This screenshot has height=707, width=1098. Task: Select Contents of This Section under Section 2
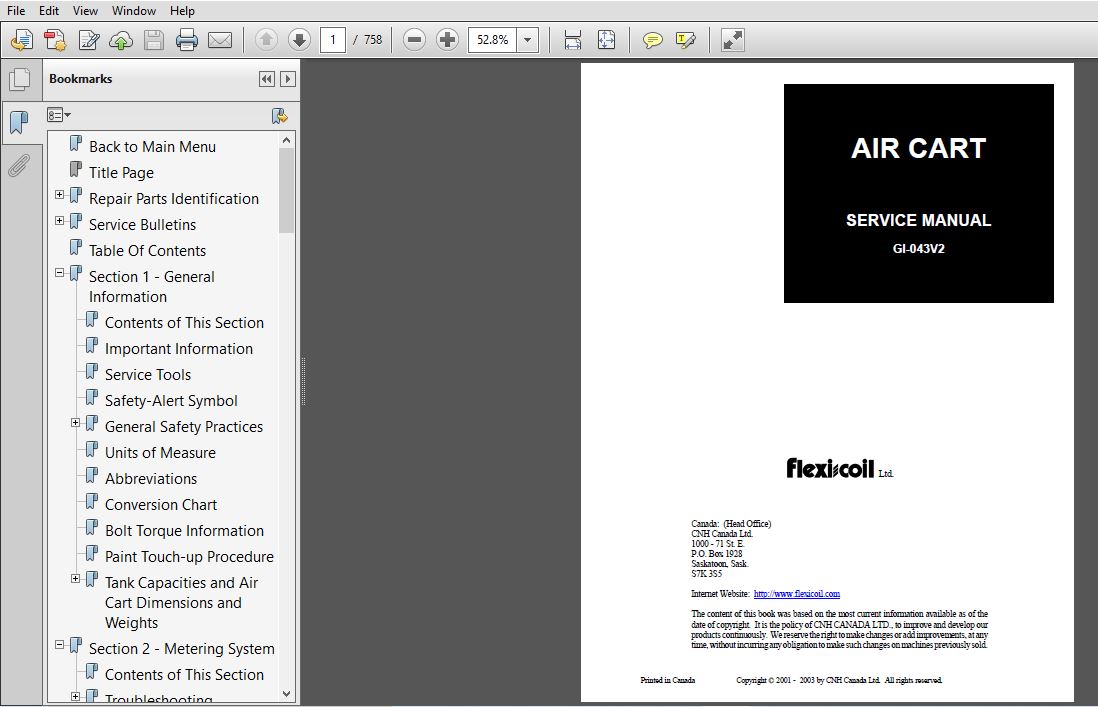184,675
